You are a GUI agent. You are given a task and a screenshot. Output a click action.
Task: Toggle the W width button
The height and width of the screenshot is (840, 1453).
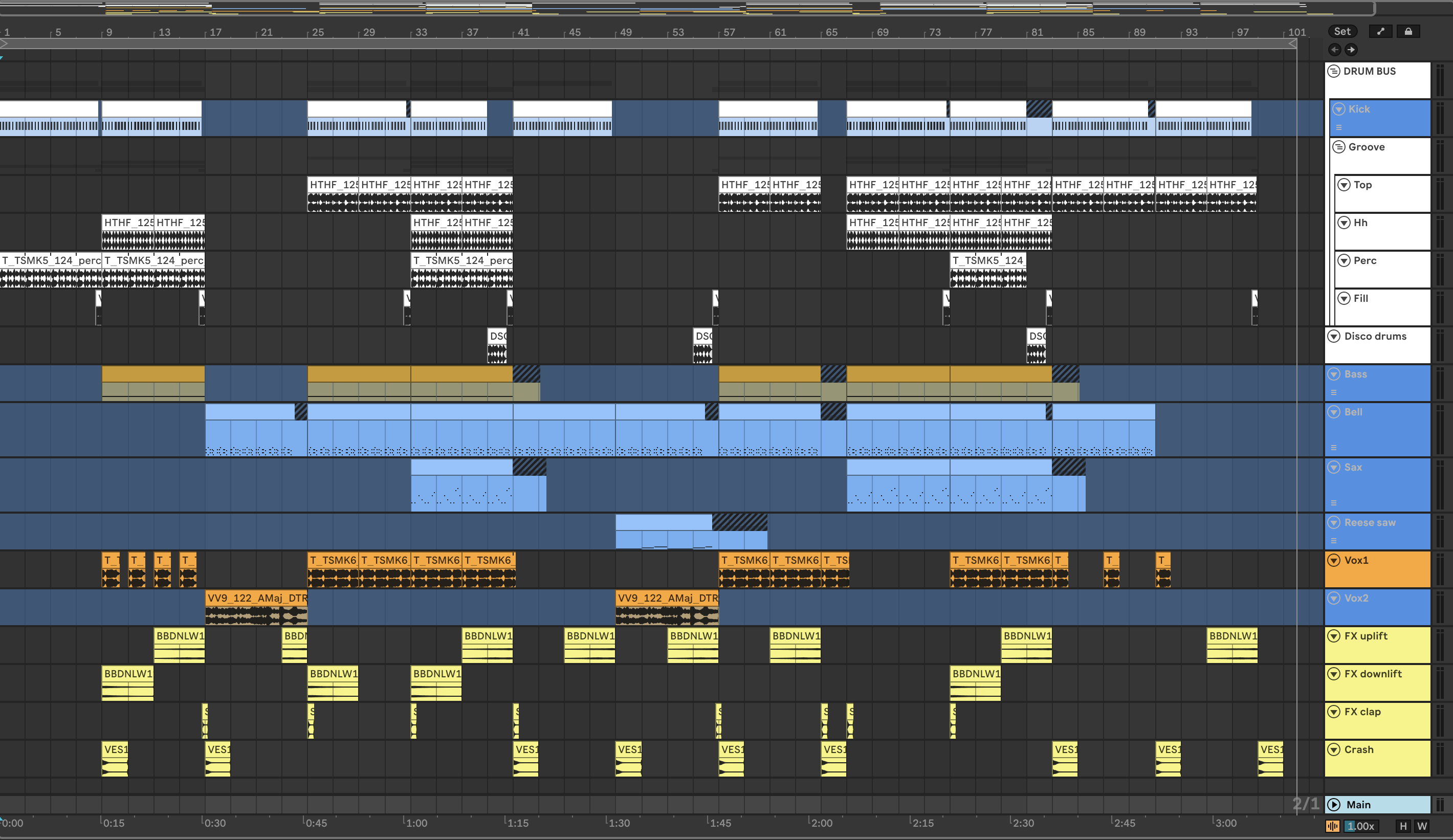1422,826
